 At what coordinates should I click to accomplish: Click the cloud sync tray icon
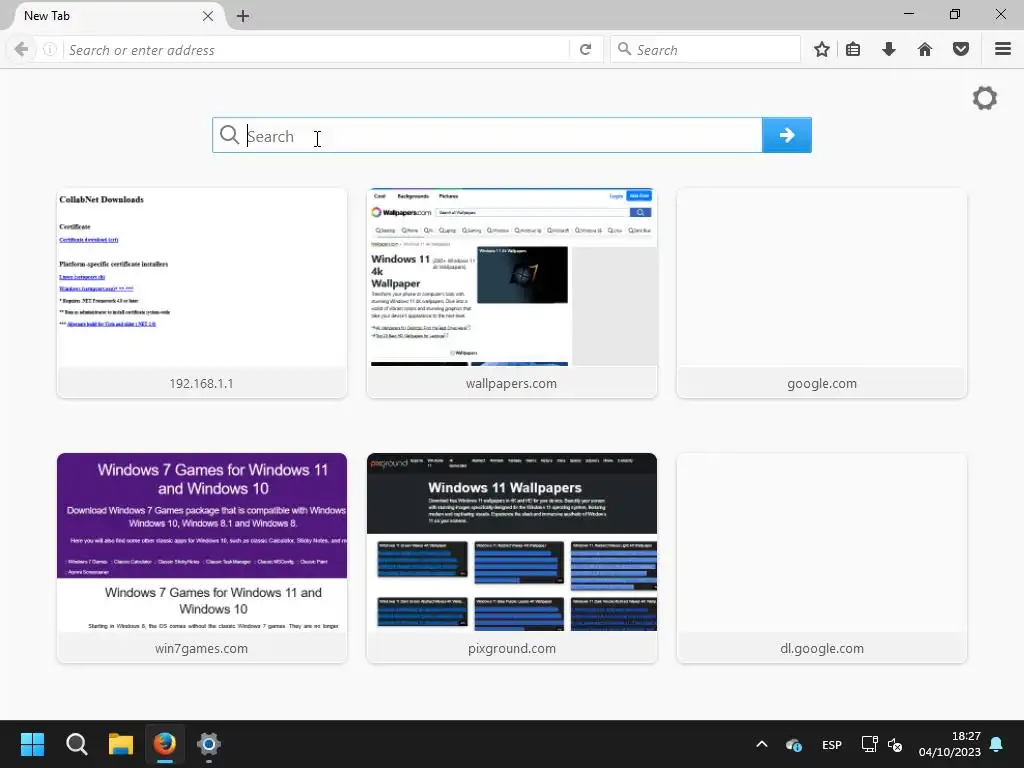pyautogui.click(x=794, y=744)
